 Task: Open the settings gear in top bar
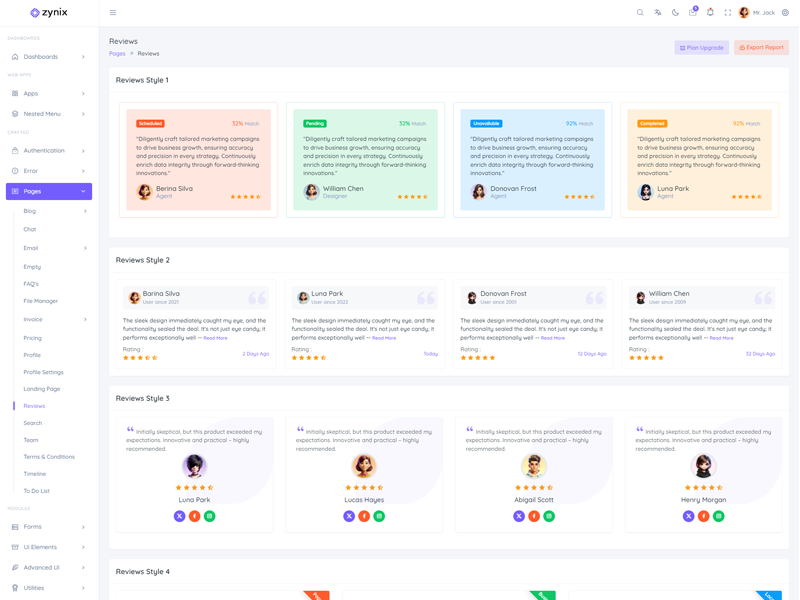[785, 13]
